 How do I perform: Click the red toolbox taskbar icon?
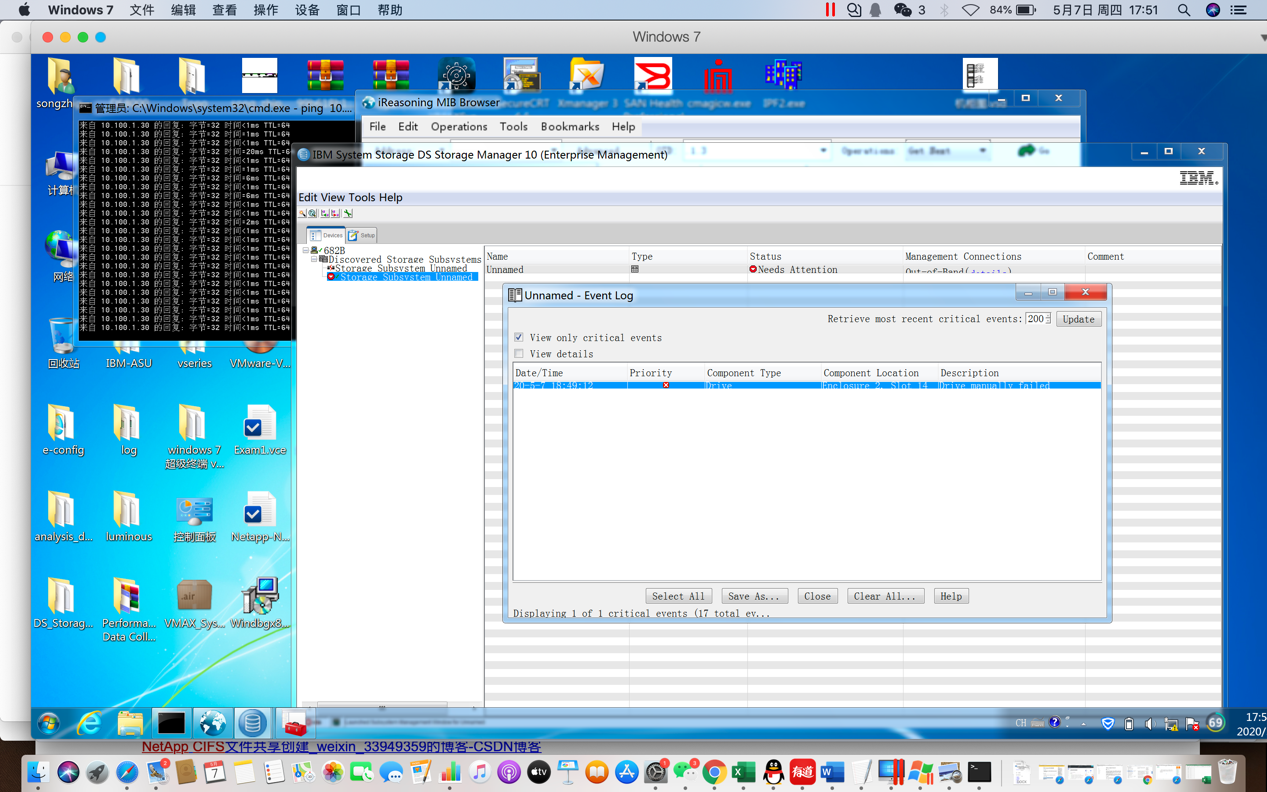click(x=294, y=723)
